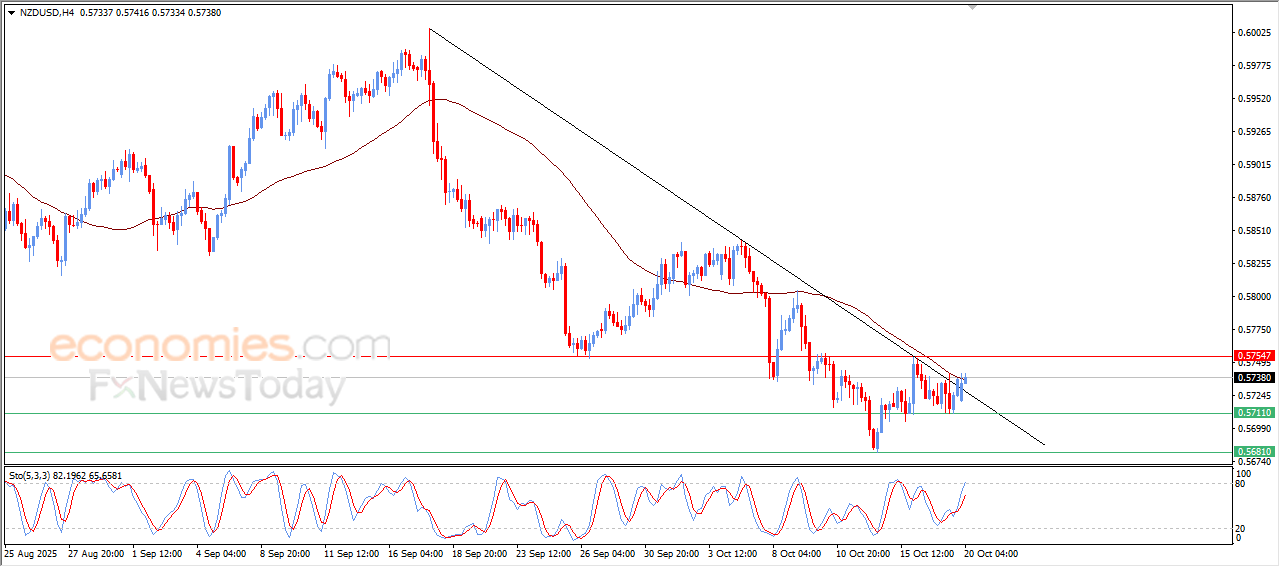Click the 30 Sep 20:00 time label
1280x567 pixels.
[x=673, y=553]
